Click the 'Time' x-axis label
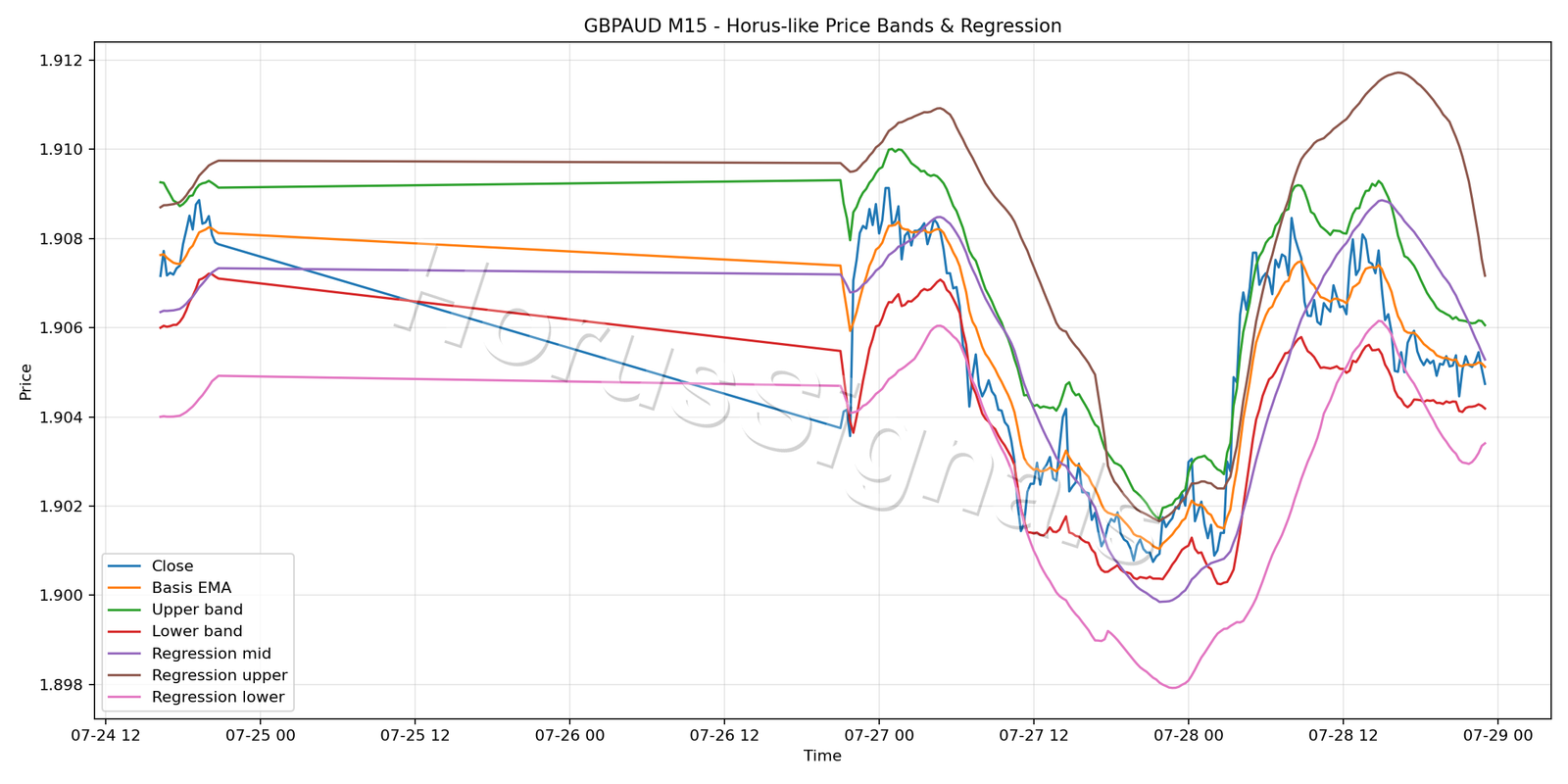This screenshot has width=1568, height=784. click(822, 756)
